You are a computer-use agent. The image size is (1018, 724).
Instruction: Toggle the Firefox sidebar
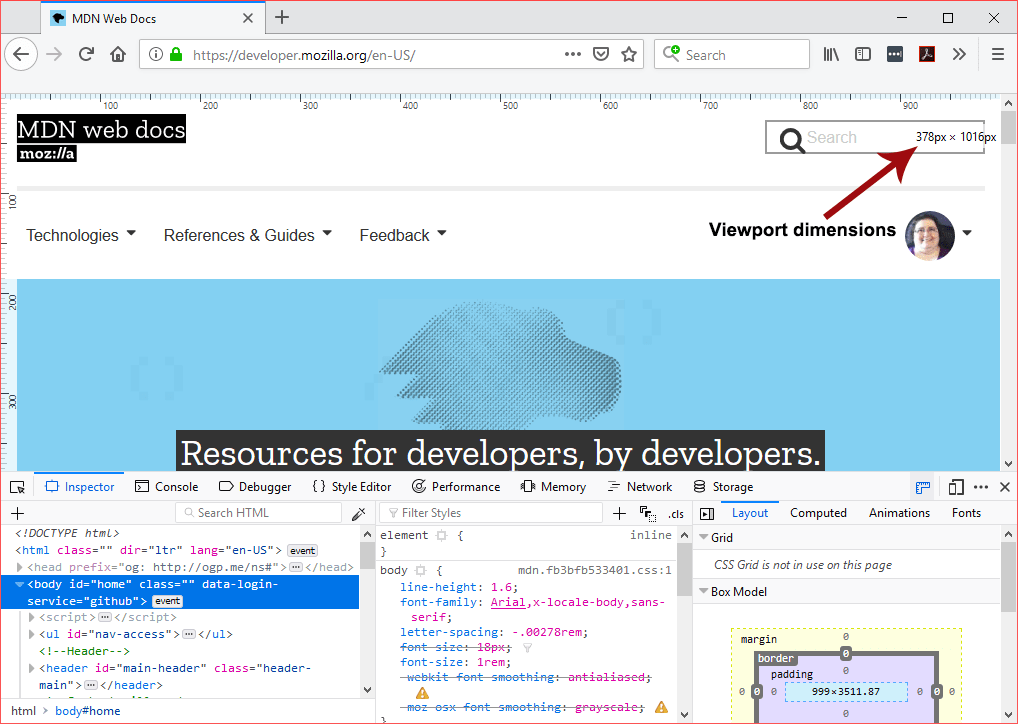pyautogui.click(x=862, y=54)
